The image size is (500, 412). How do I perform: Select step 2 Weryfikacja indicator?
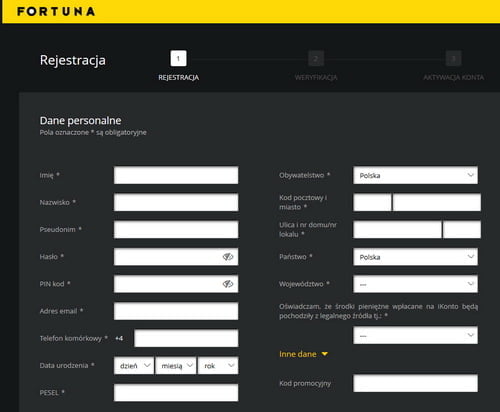pyautogui.click(x=316, y=59)
